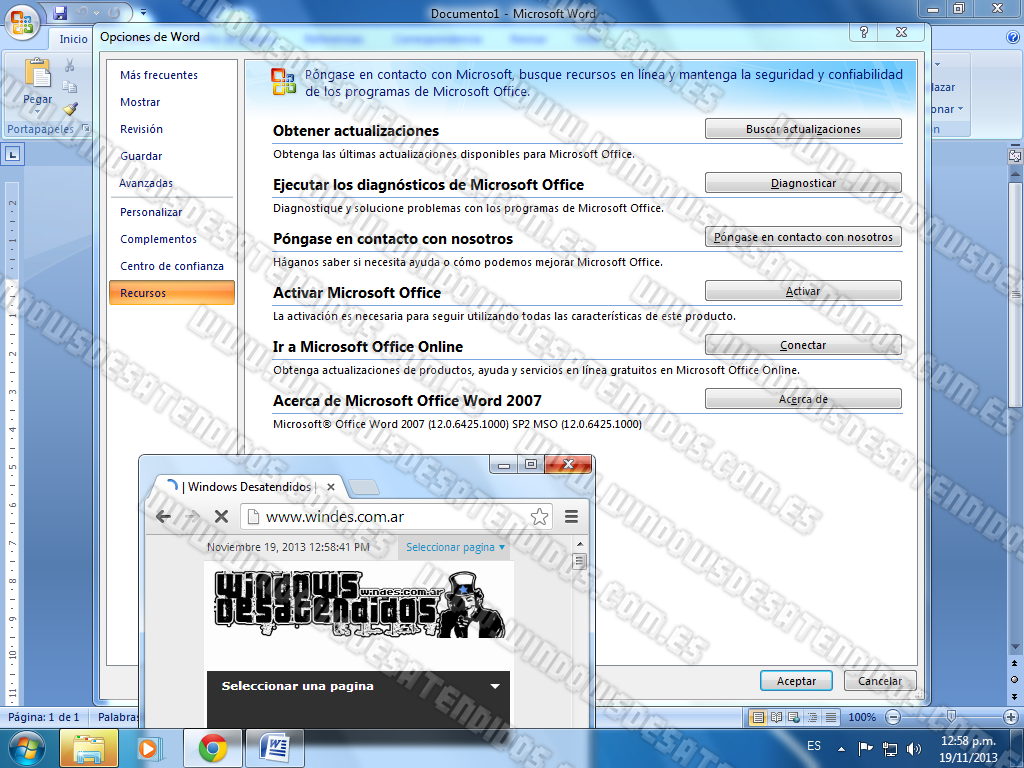This screenshot has height=768, width=1024.
Task: Open Seleccionar pagina dropdown link
Action: coord(455,547)
